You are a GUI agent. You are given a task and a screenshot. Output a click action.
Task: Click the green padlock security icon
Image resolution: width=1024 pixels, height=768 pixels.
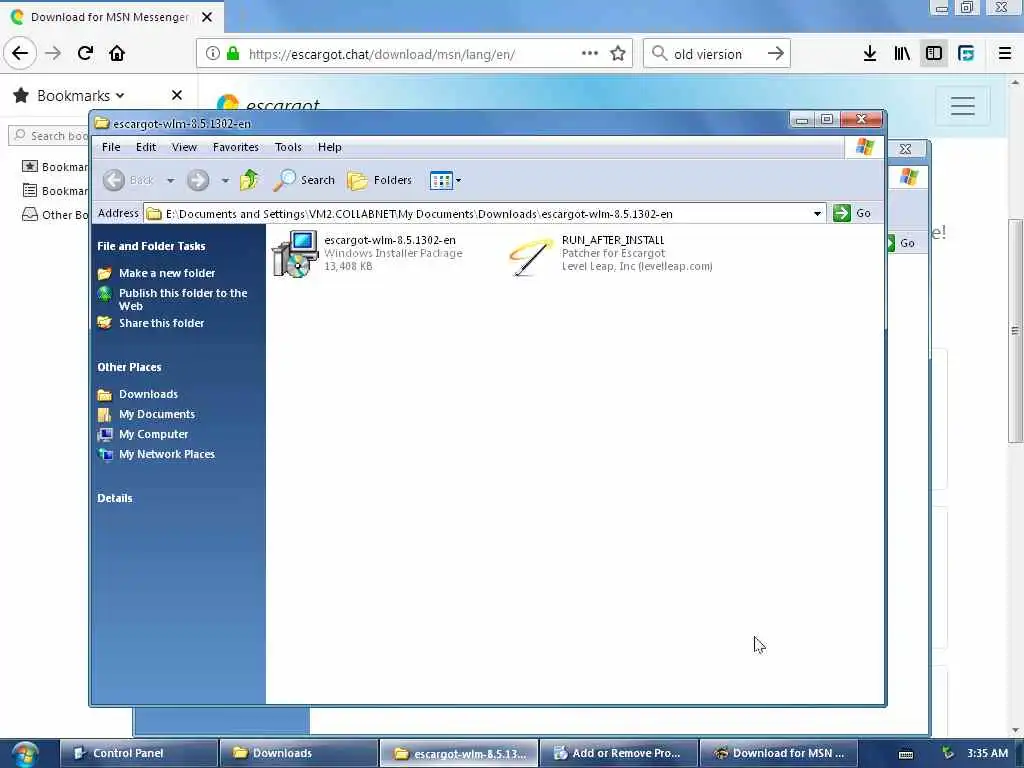click(x=232, y=54)
